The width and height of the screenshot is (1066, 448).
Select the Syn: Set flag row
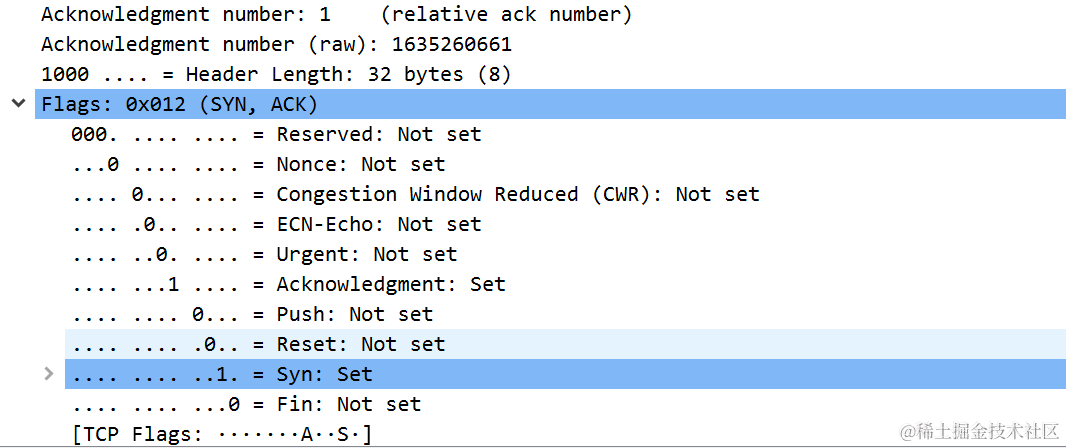(222, 374)
